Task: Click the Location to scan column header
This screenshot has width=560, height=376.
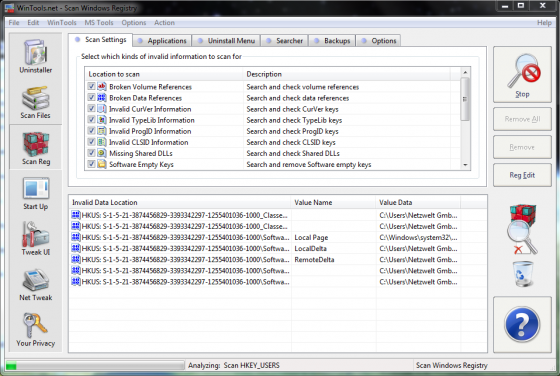Action: pyautogui.click(x=164, y=74)
